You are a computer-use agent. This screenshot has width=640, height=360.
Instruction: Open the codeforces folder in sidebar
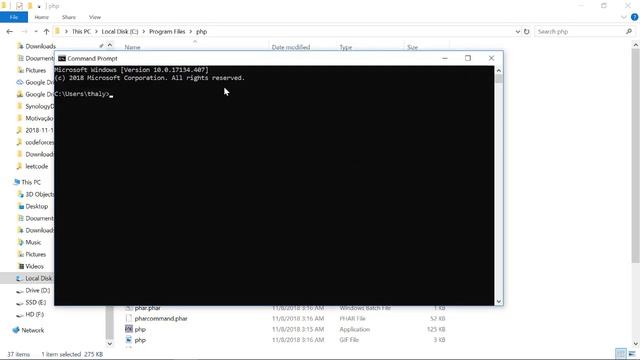point(39,142)
